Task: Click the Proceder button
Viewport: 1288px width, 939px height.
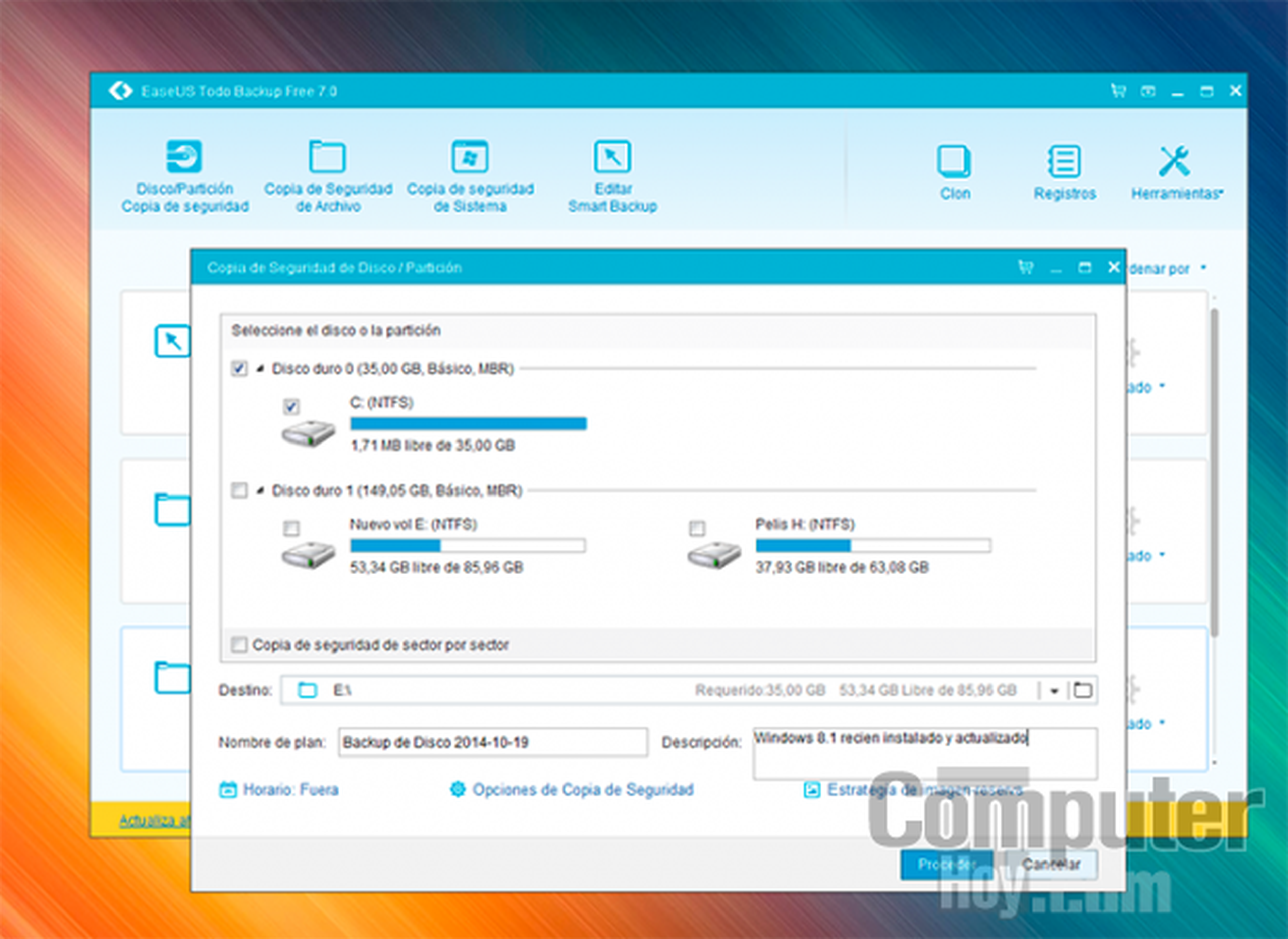Action: [x=947, y=864]
